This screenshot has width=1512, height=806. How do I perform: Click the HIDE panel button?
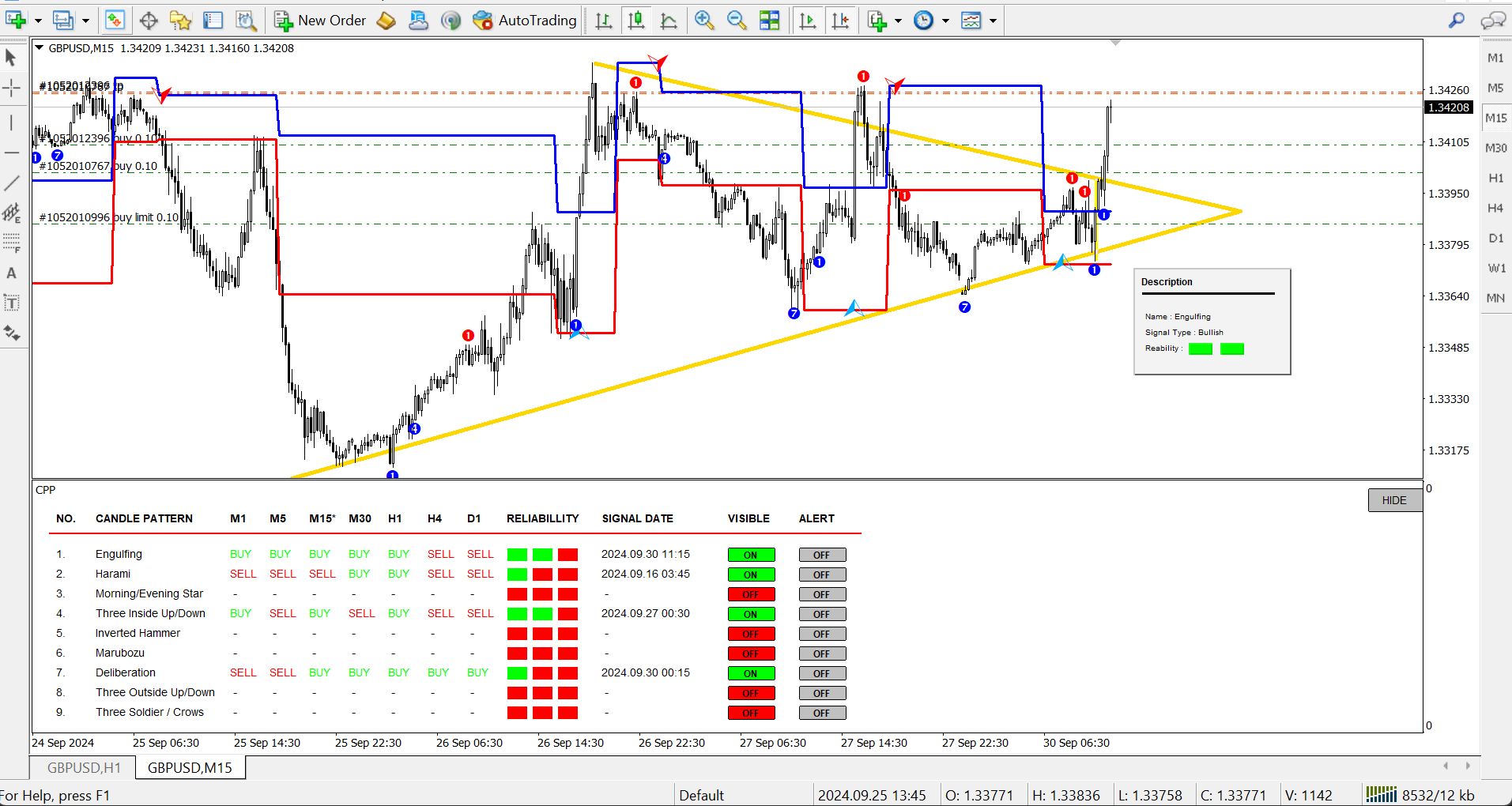(1394, 500)
